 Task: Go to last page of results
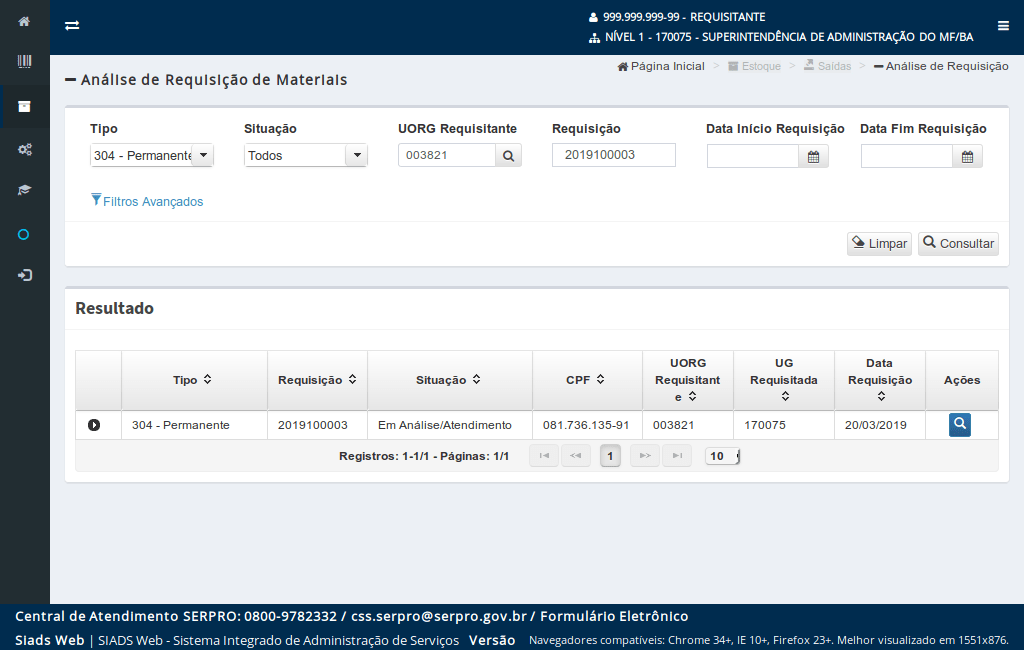pyautogui.click(x=677, y=456)
